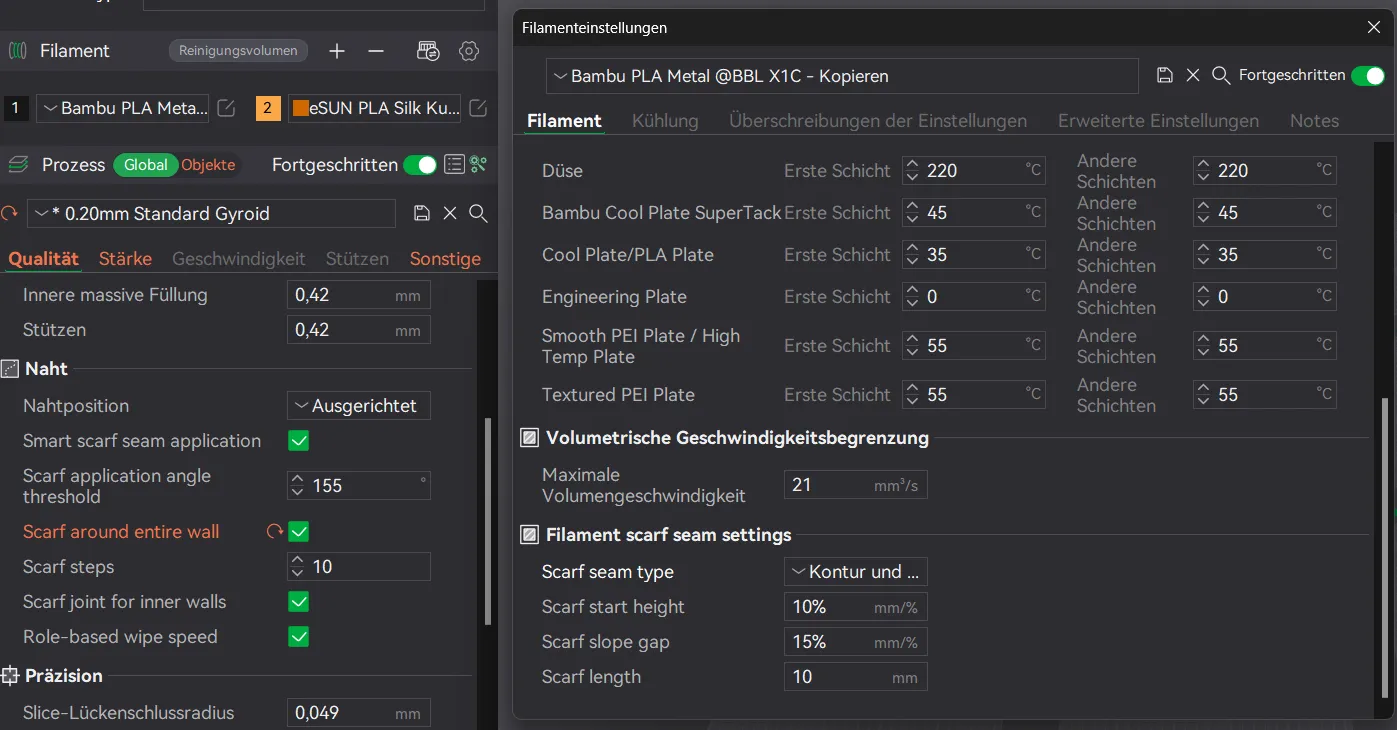Screen dimensions: 1397x730
Task: Switch to Stärke tab
Action: (x=125, y=259)
